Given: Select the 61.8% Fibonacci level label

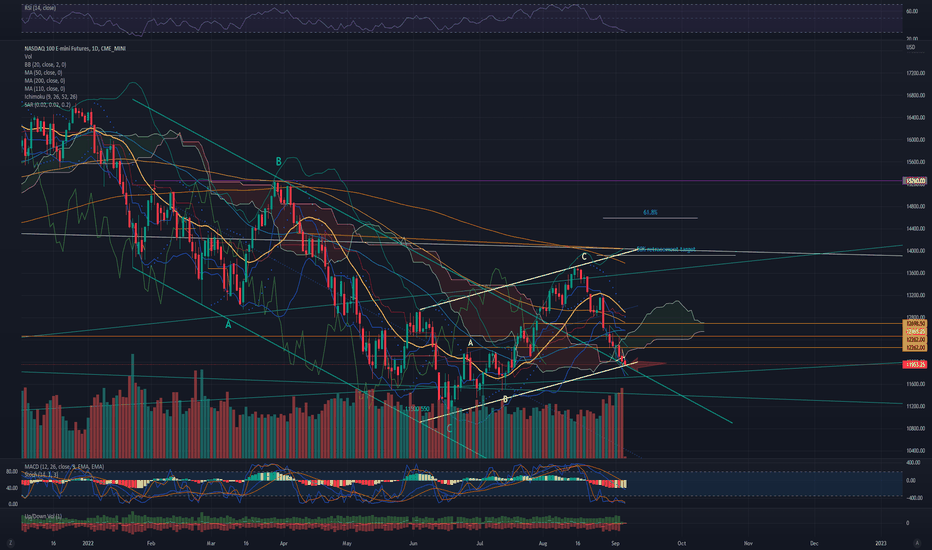Looking at the screenshot, I should (650, 212).
